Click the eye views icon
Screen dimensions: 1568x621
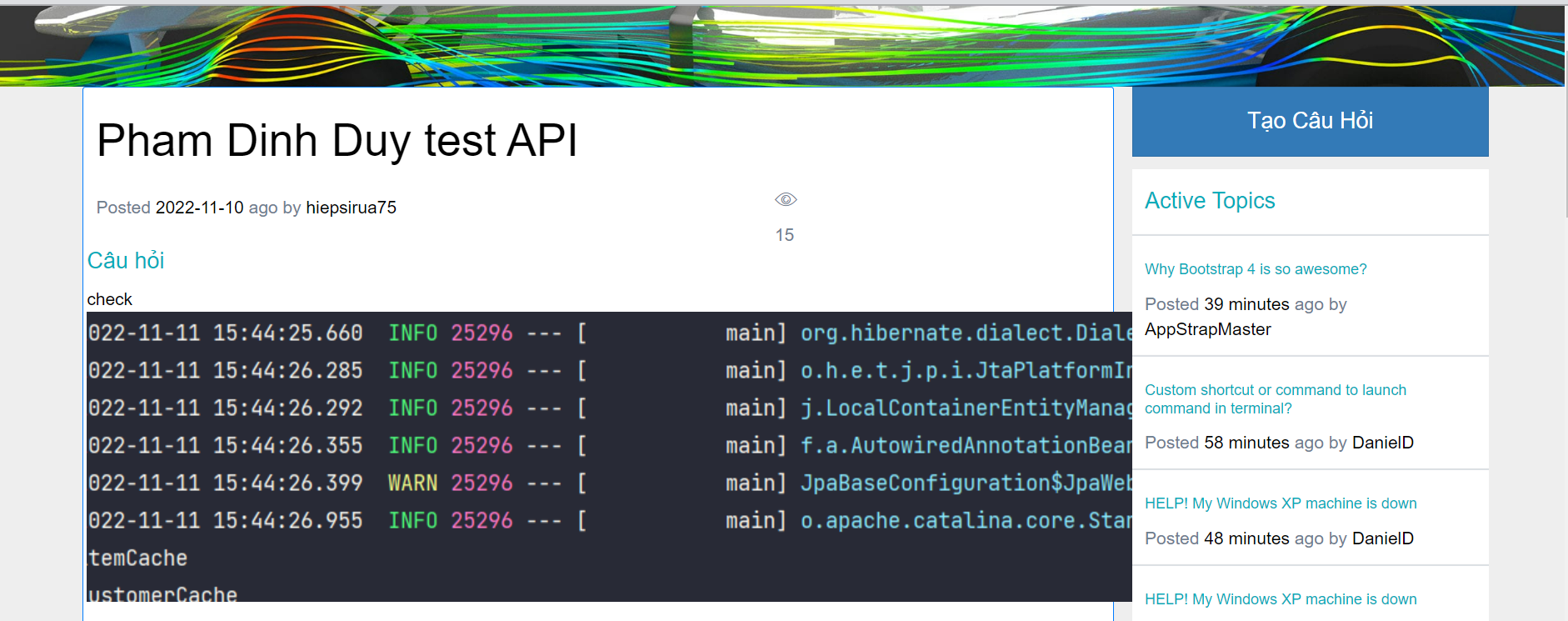786,199
